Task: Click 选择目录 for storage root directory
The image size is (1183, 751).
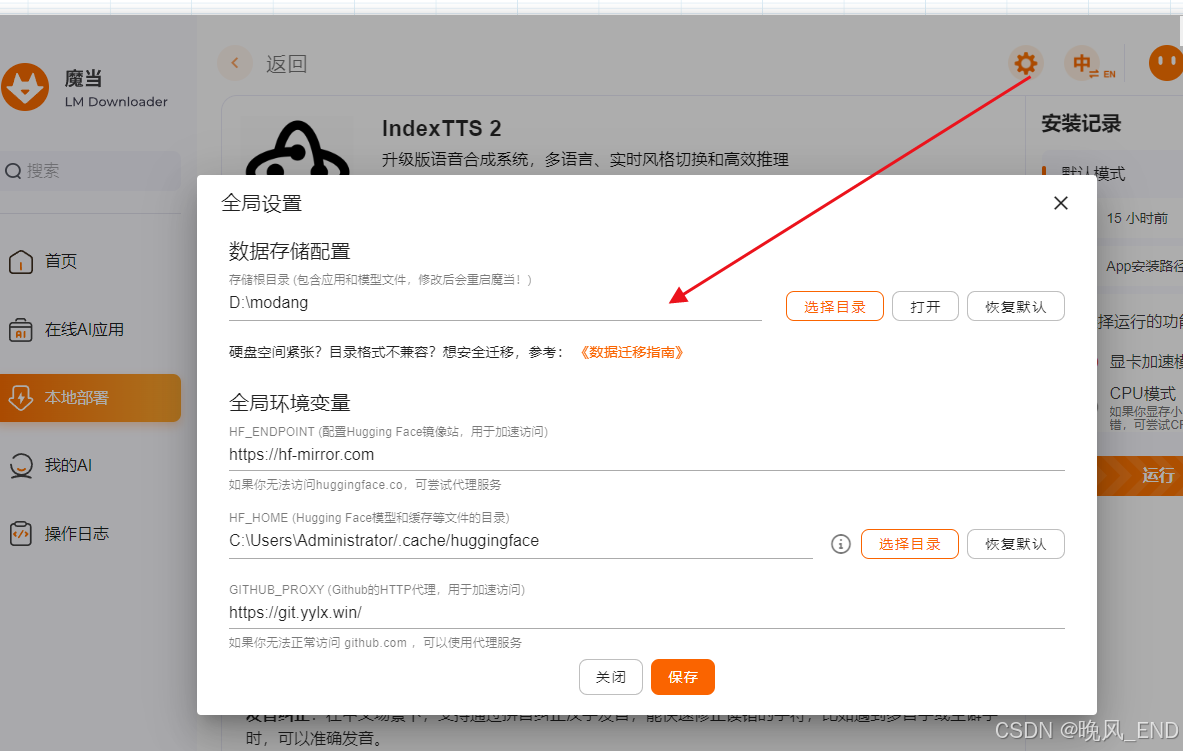Action: [x=834, y=306]
